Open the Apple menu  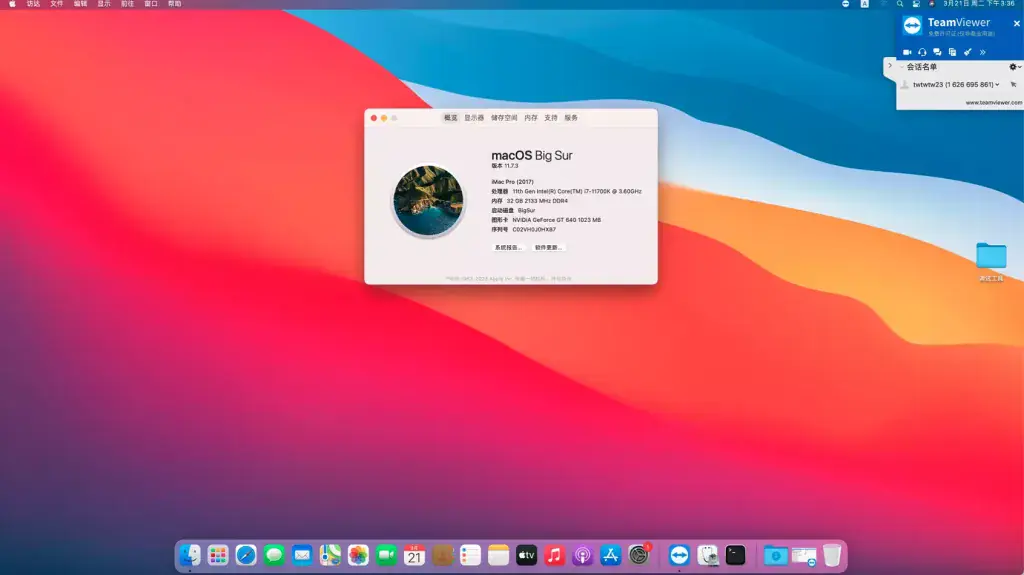[12, 4]
